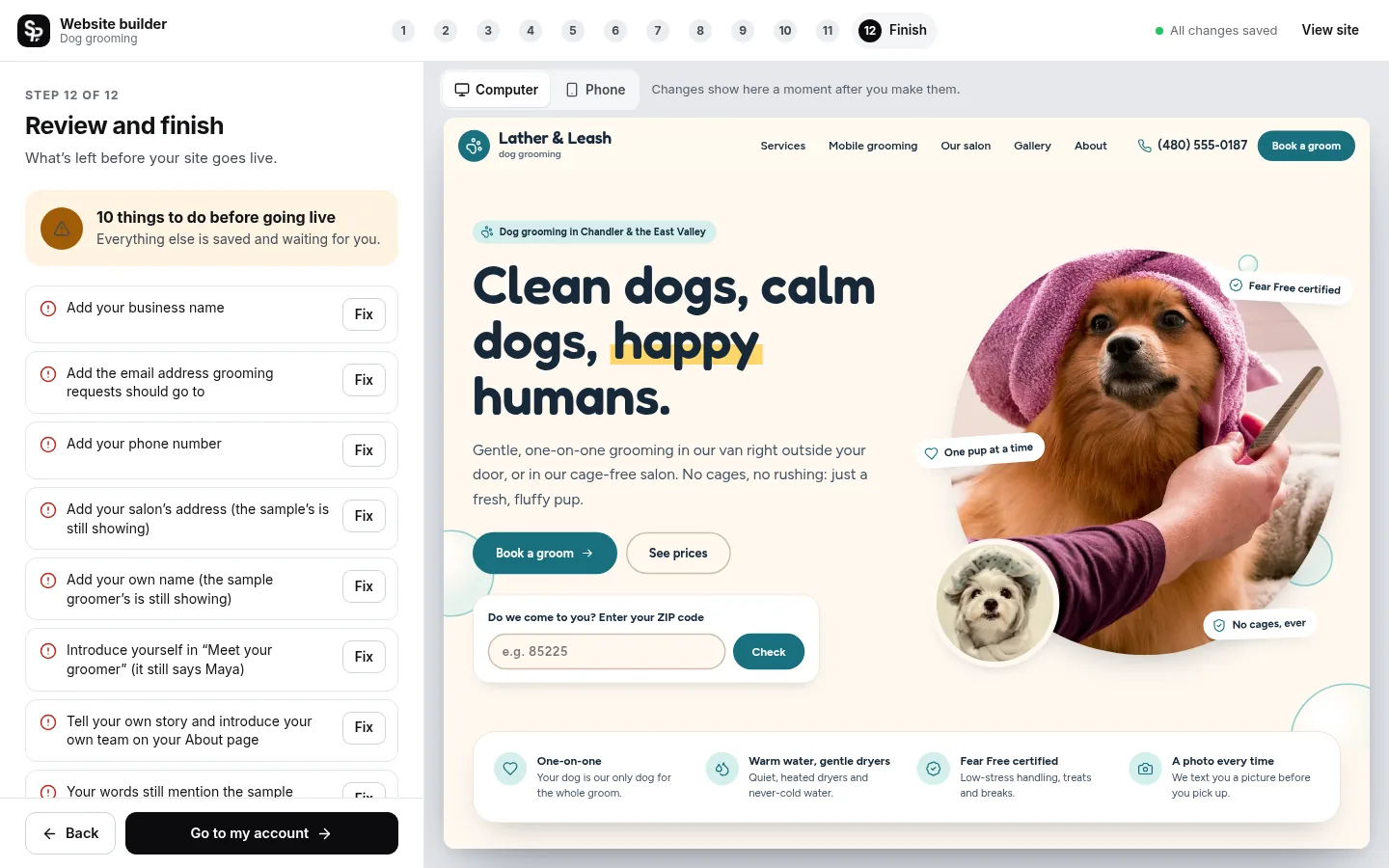The height and width of the screenshot is (868, 1389).
Task: Navigate to step 11
Action: click(x=828, y=31)
